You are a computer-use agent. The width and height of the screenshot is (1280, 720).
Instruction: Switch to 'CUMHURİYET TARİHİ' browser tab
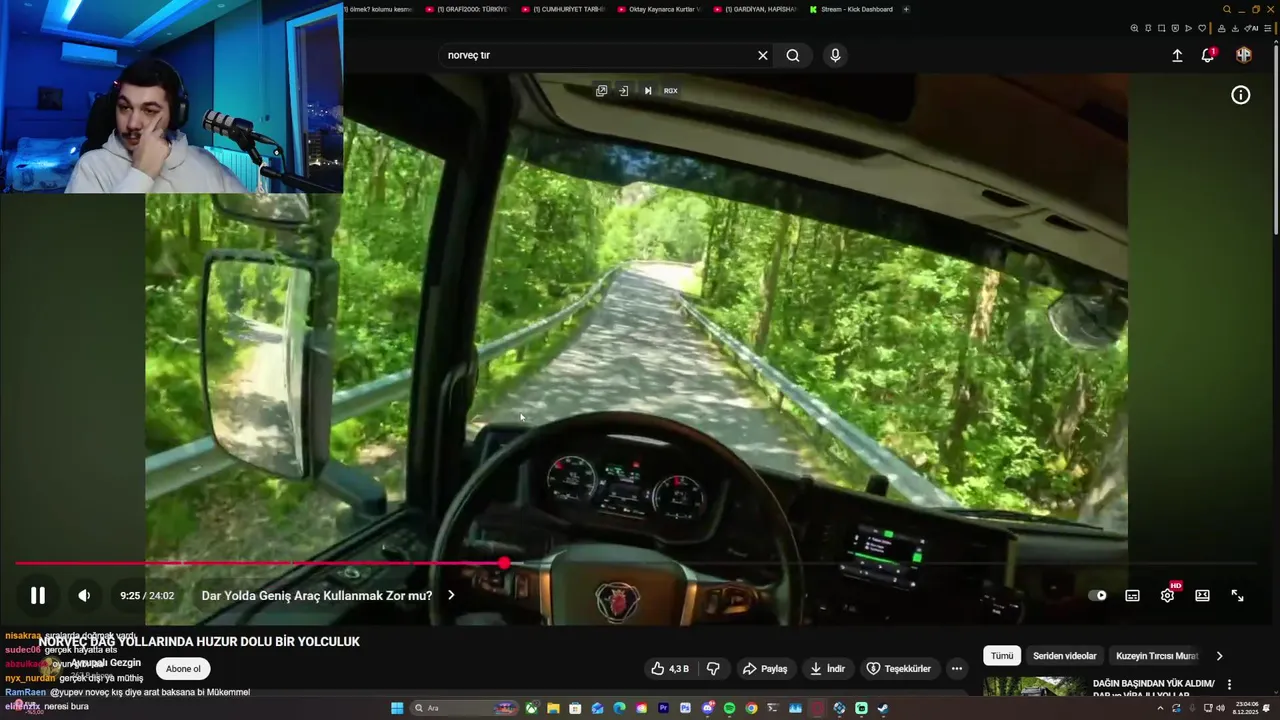[563, 9]
